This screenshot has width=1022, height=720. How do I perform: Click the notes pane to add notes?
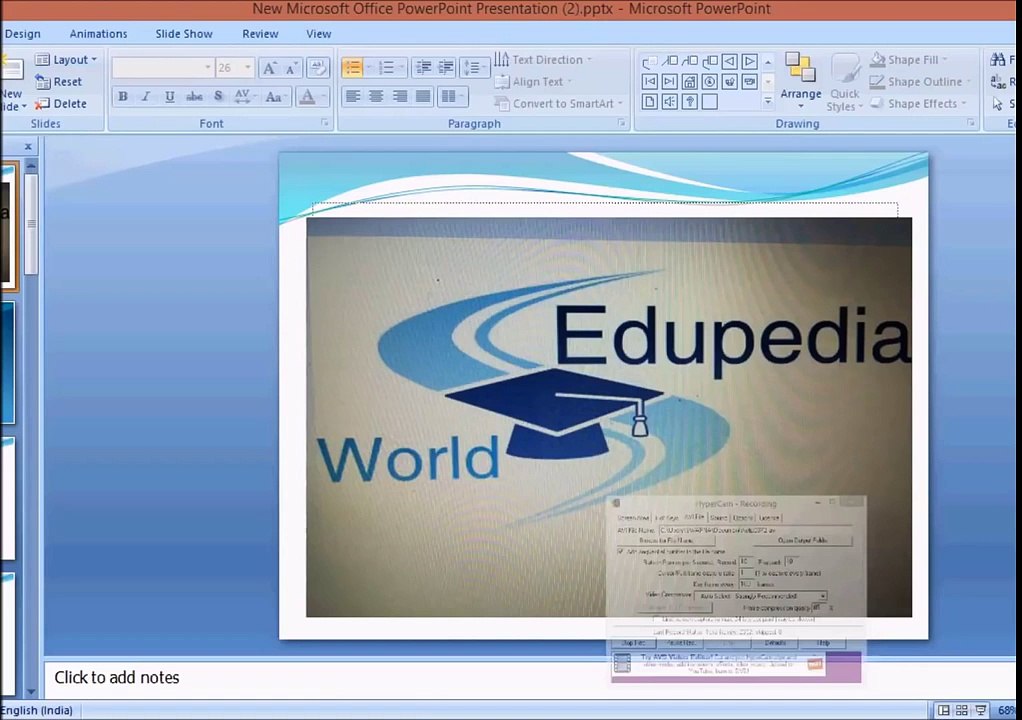click(x=528, y=678)
